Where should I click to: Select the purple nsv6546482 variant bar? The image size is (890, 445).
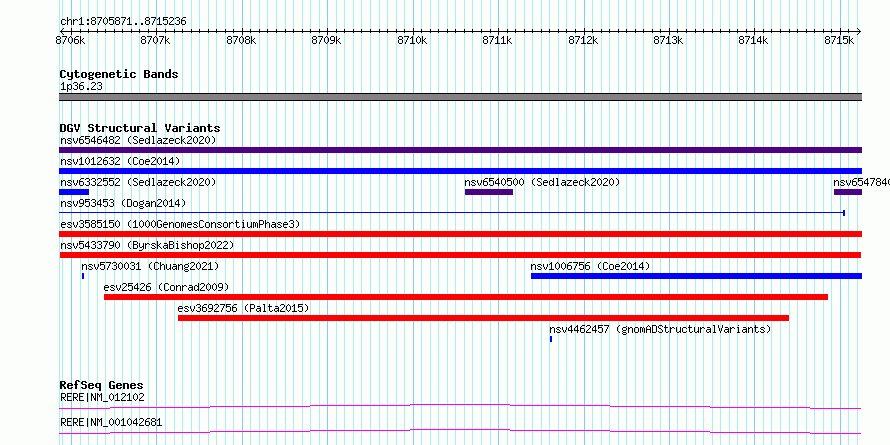460,150
